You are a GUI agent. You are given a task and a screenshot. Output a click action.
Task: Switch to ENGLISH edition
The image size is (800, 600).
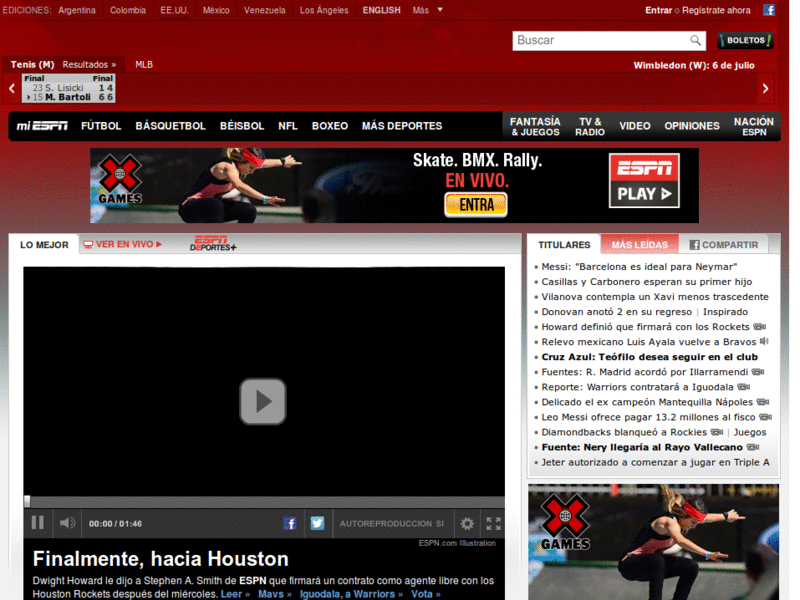pos(381,10)
